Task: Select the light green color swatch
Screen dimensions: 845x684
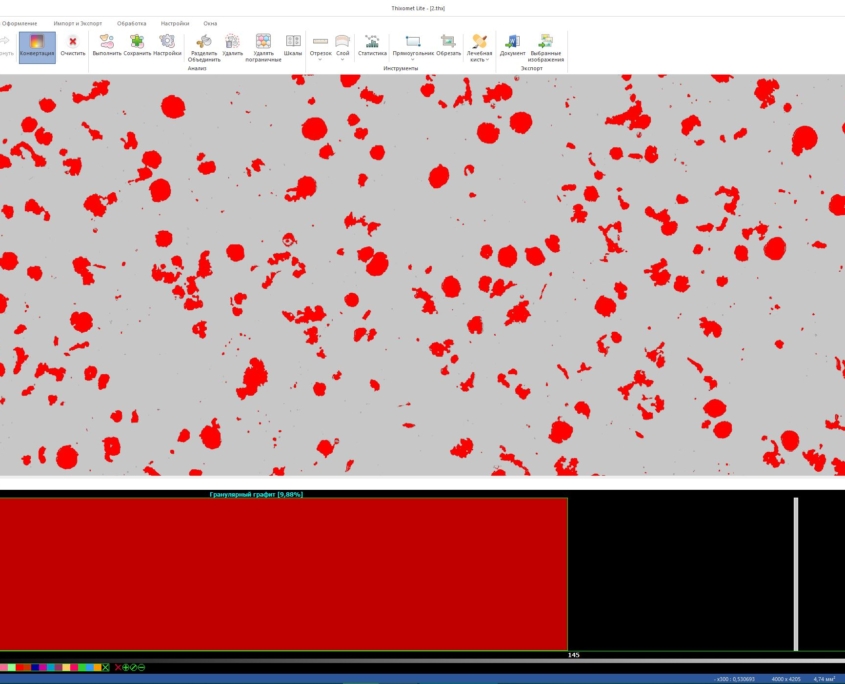Action: pyautogui.click(x=12, y=667)
